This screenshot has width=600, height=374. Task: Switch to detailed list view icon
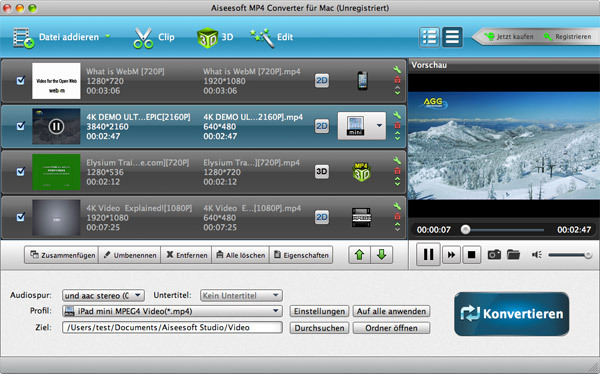[429, 37]
